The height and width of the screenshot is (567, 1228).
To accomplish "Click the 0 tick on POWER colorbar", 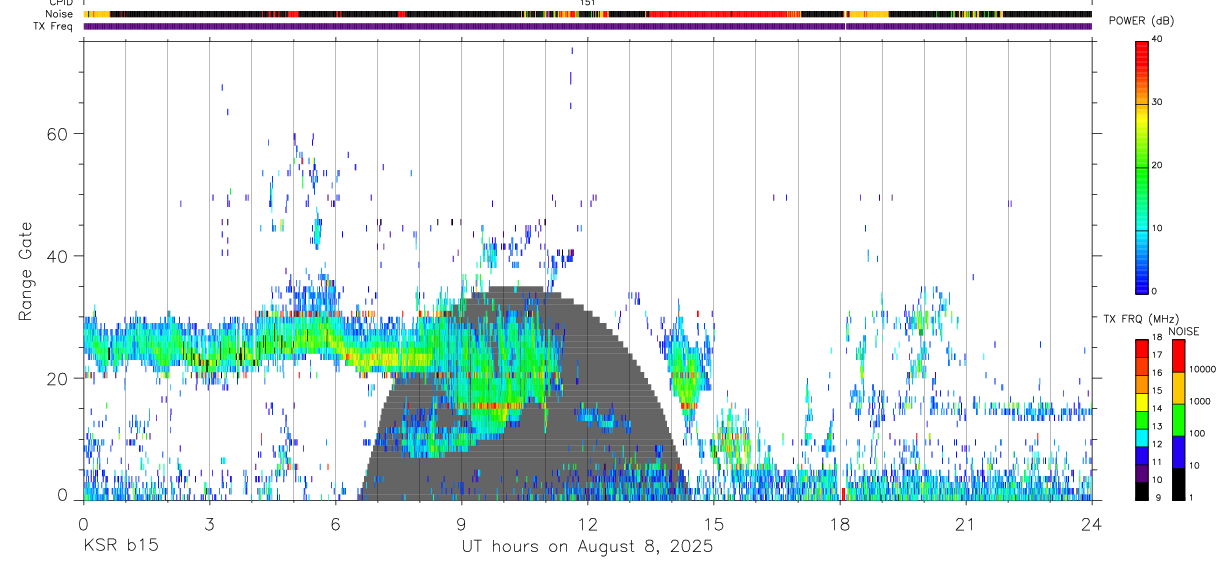I will (x=1153, y=291).
